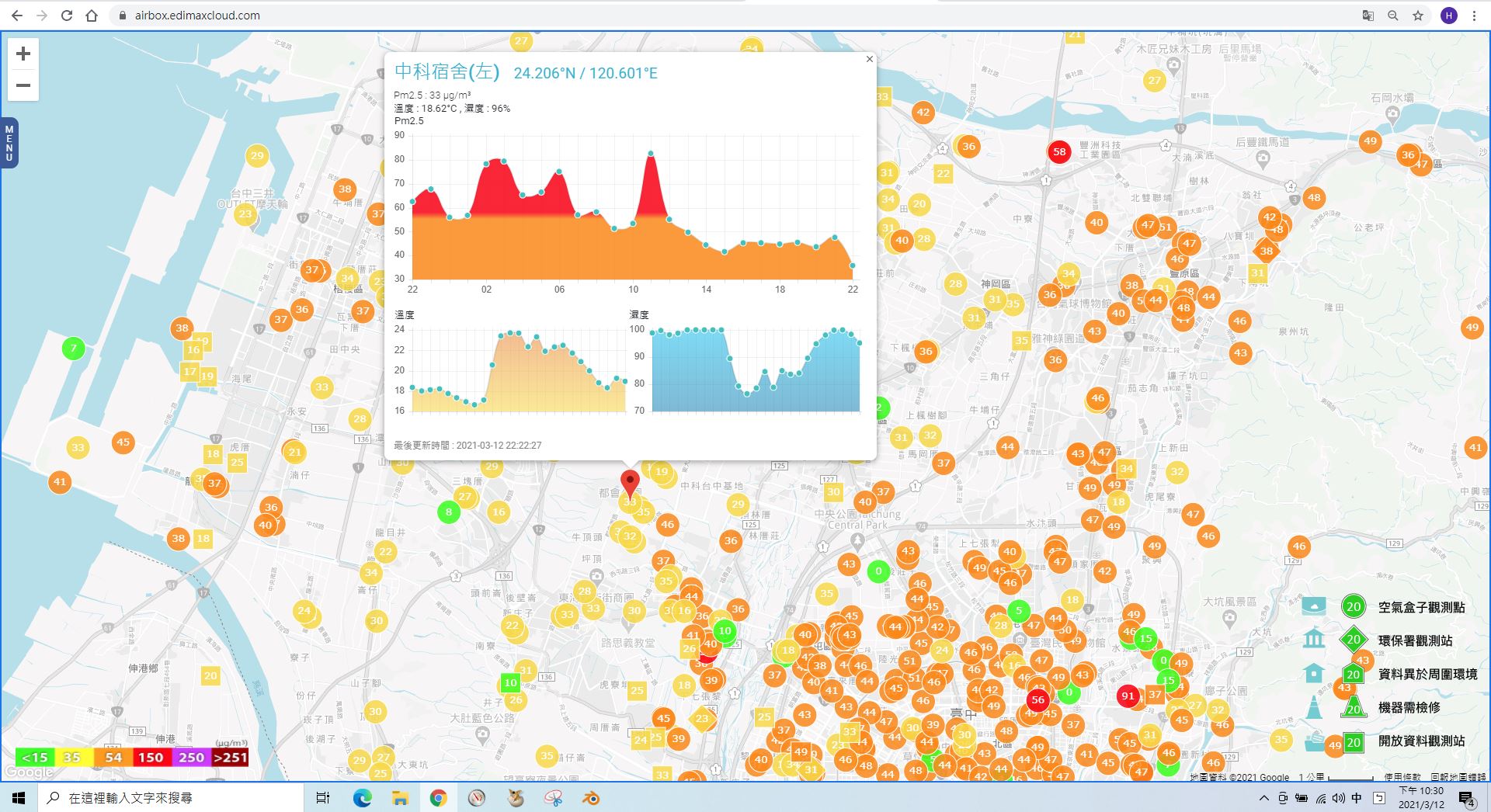The height and width of the screenshot is (812, 1491).
Task: Click the green 10 square marker
Action: pyautogui.click(x=510, y=683)
